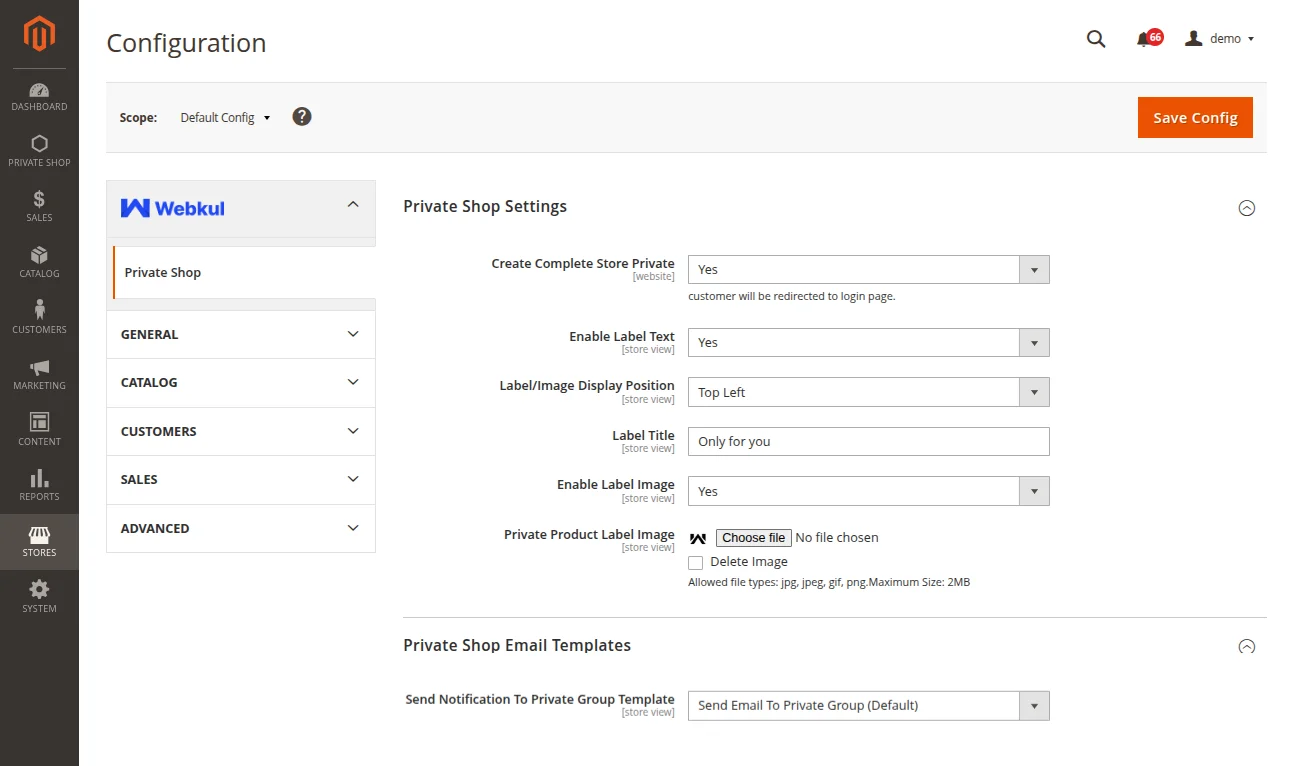Click the Magento logo icon
Screen dimensions: 1294x766
(x=39, y=35)
